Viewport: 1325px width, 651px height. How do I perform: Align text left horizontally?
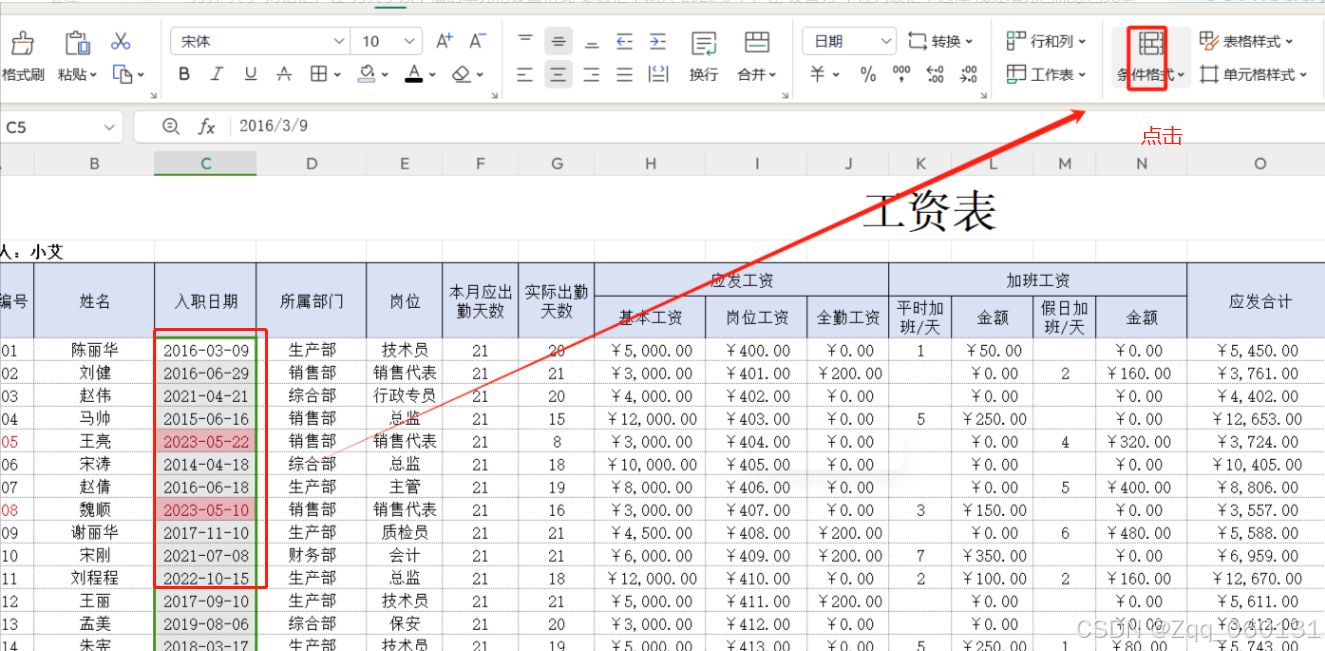525,74
